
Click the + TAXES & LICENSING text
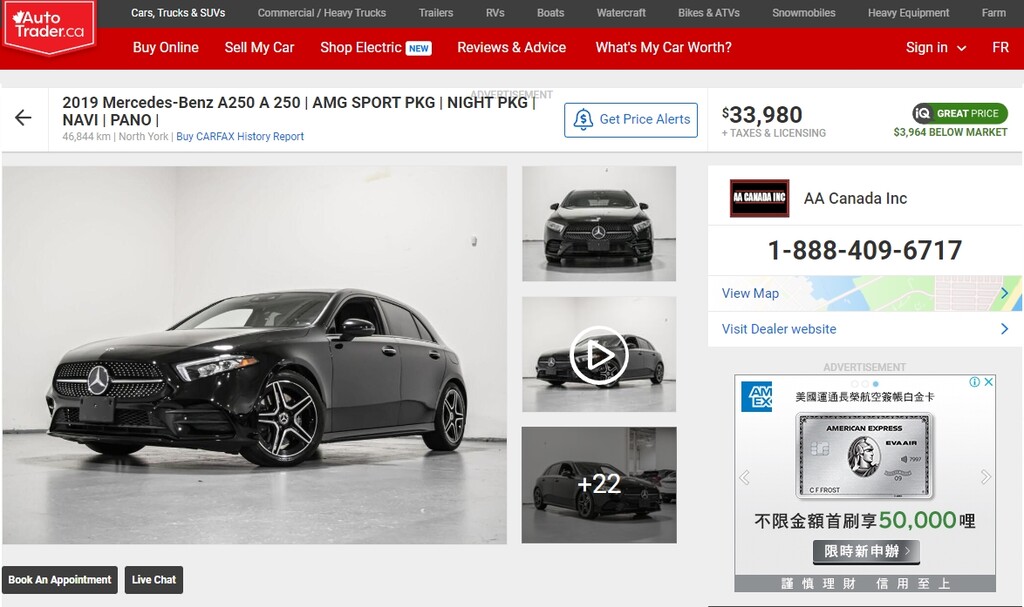pos(773,133)
